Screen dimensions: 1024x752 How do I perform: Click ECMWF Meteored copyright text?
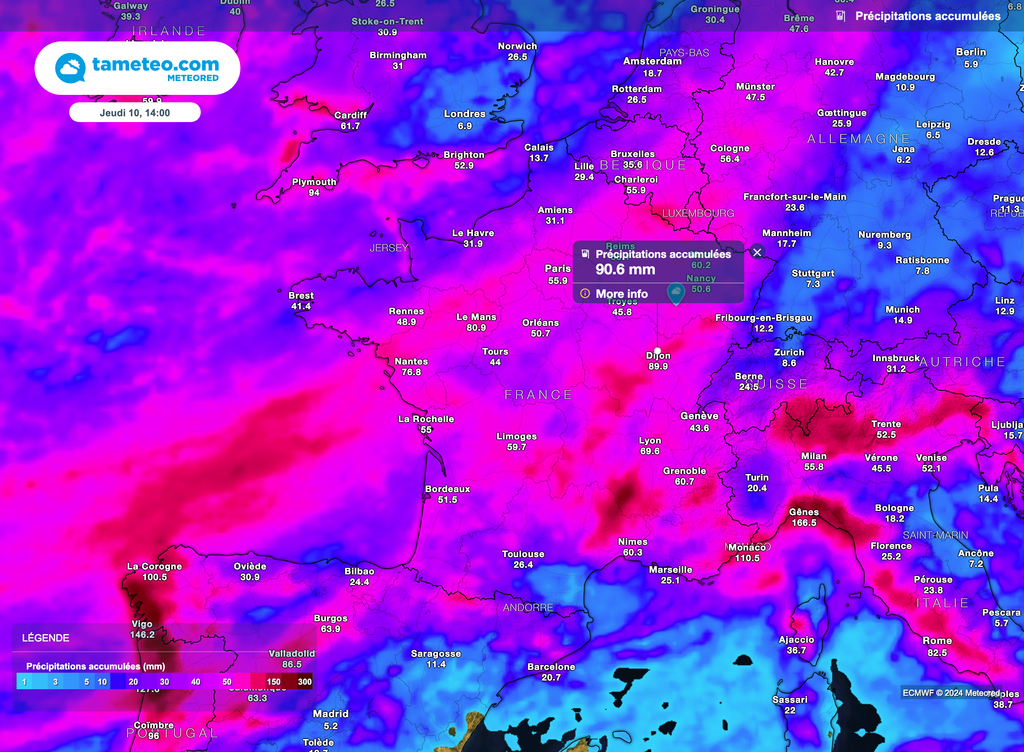coord(950,692)
